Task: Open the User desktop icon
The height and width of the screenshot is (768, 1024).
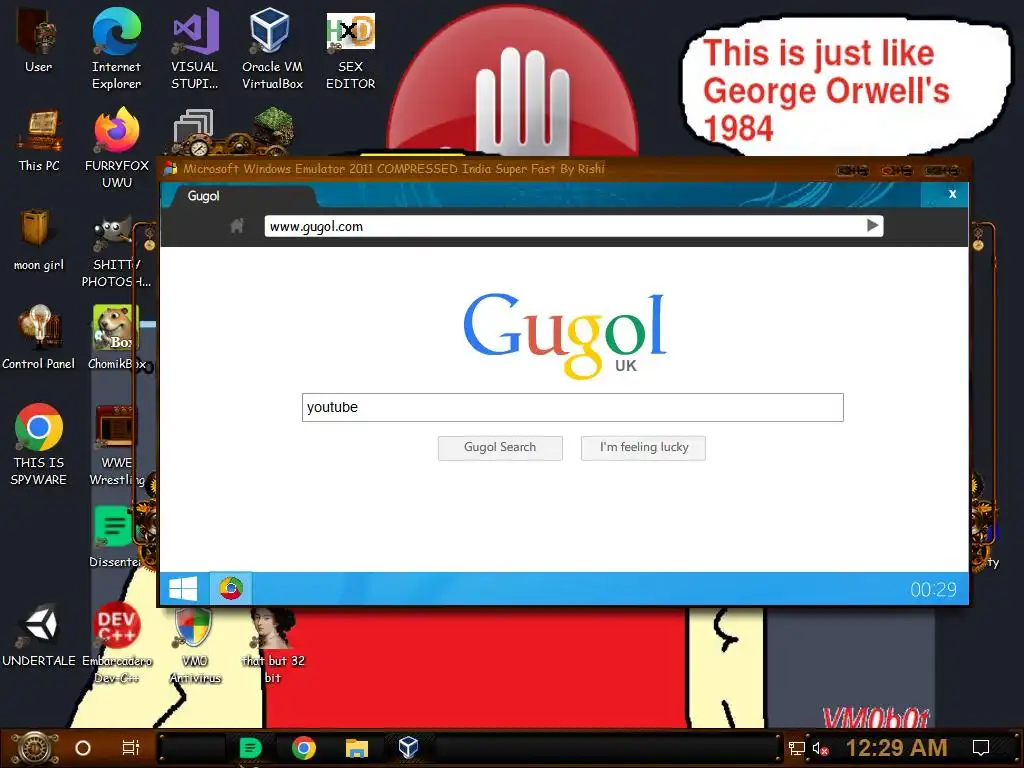Action: point(39,40)
